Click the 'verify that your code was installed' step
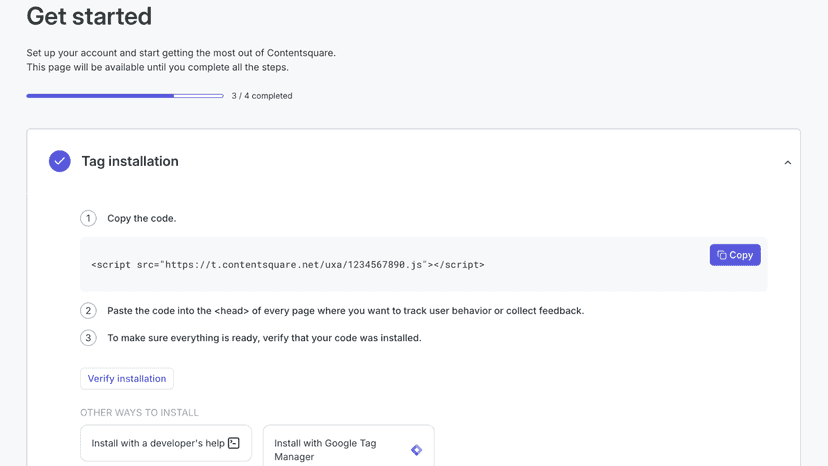 coord(264,338)
